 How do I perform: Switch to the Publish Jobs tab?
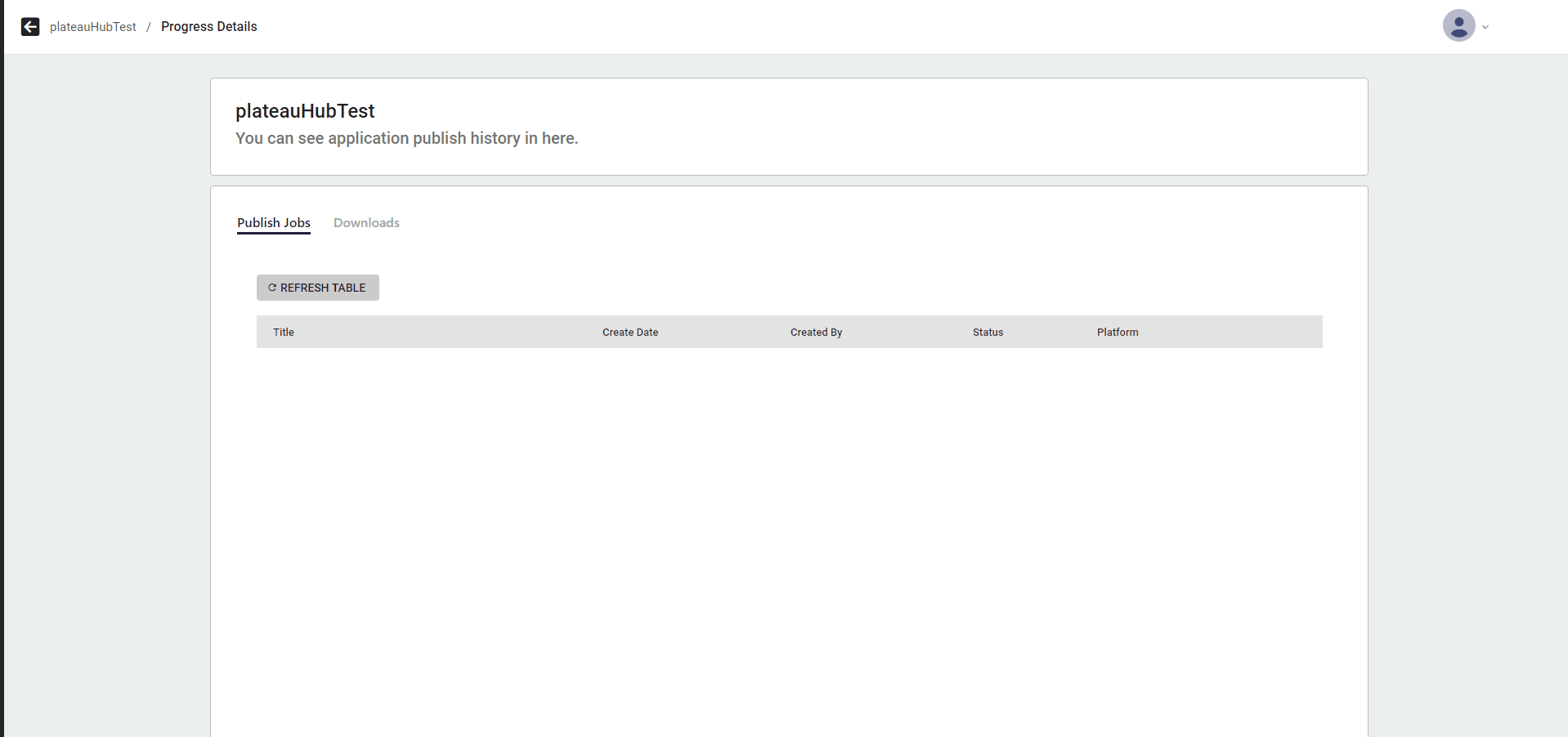tap(273, 223)
